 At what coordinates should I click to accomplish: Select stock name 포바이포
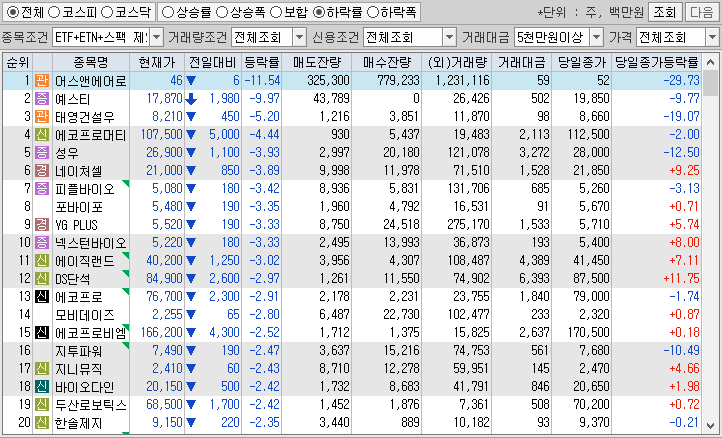[x=79, y=206]
